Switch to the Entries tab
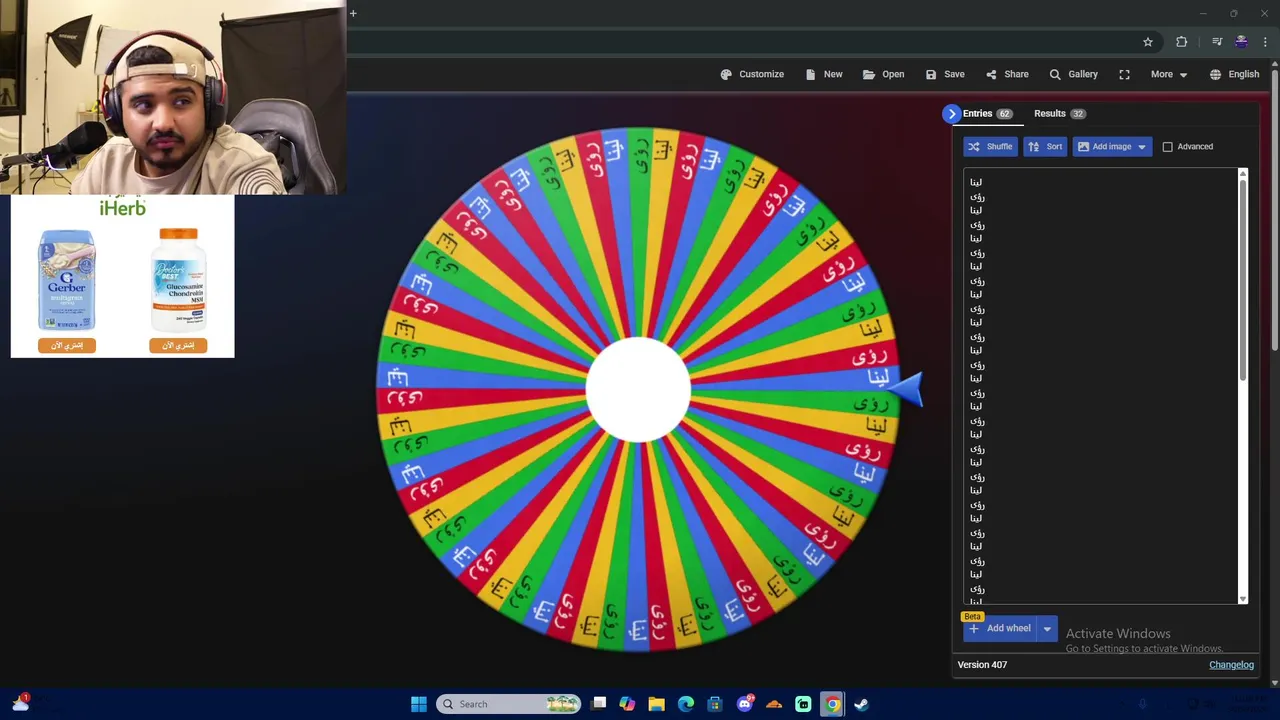 987,114
